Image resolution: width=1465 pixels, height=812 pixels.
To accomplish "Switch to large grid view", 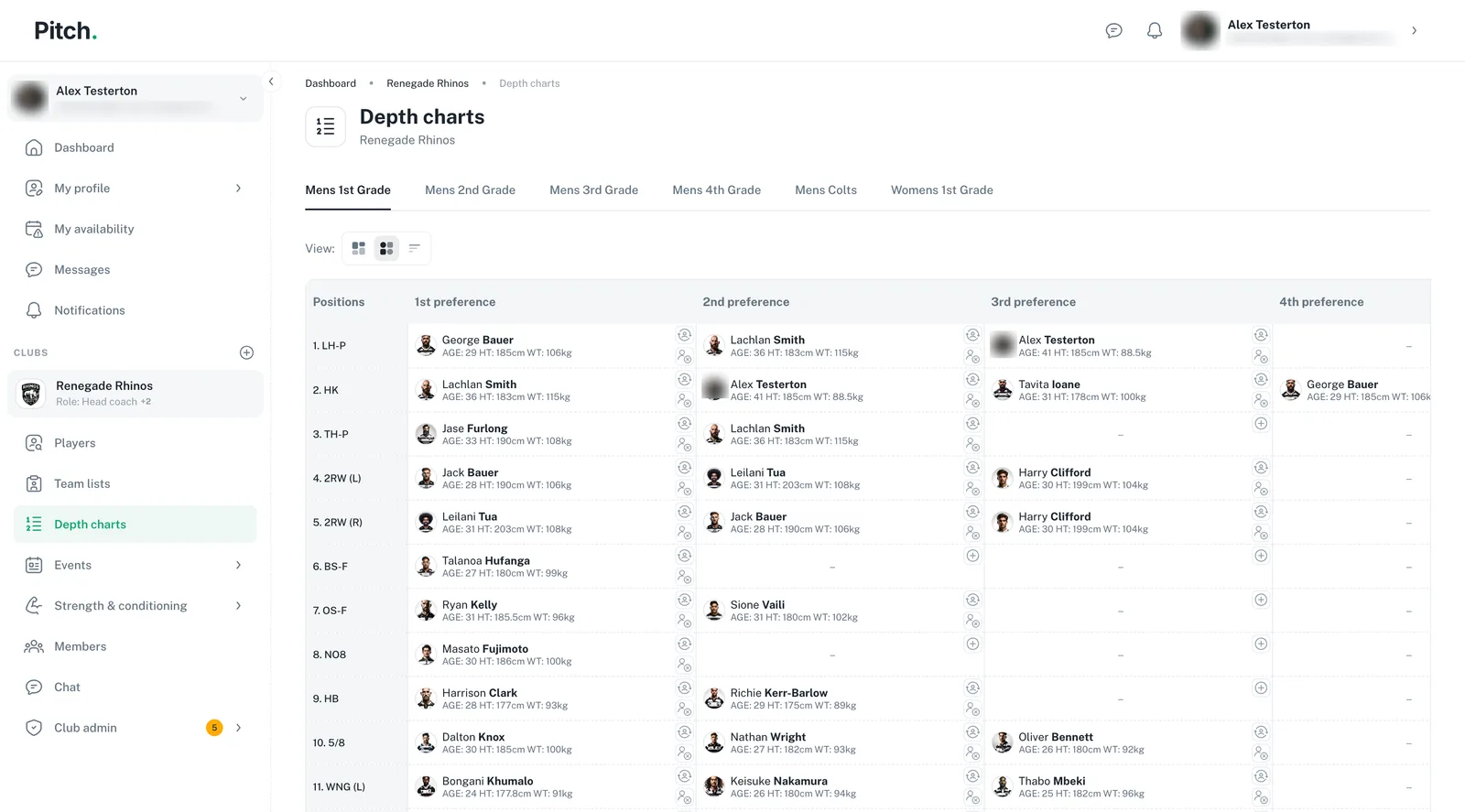I will click(x=359, y=248).
